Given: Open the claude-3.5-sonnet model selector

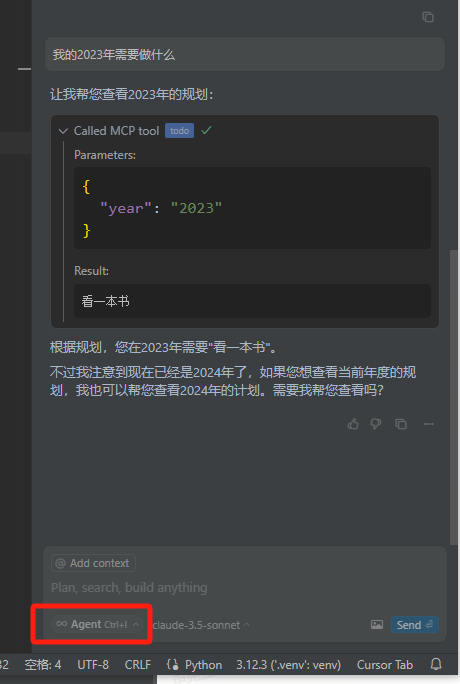Looking at the screenshot, I should pyautogui.click(x=201, y=625).
